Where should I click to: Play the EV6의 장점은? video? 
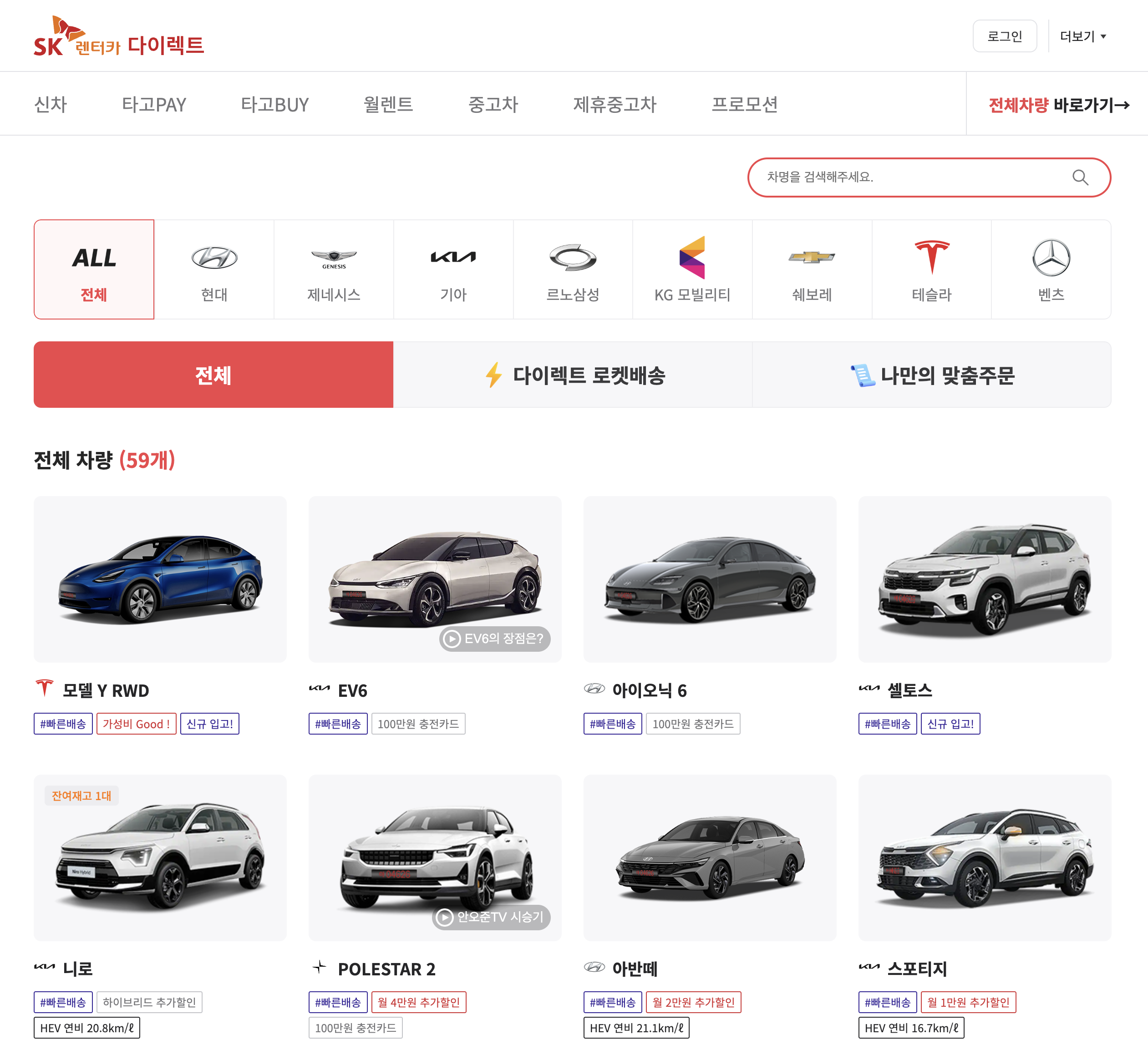[x=494, y=638]
